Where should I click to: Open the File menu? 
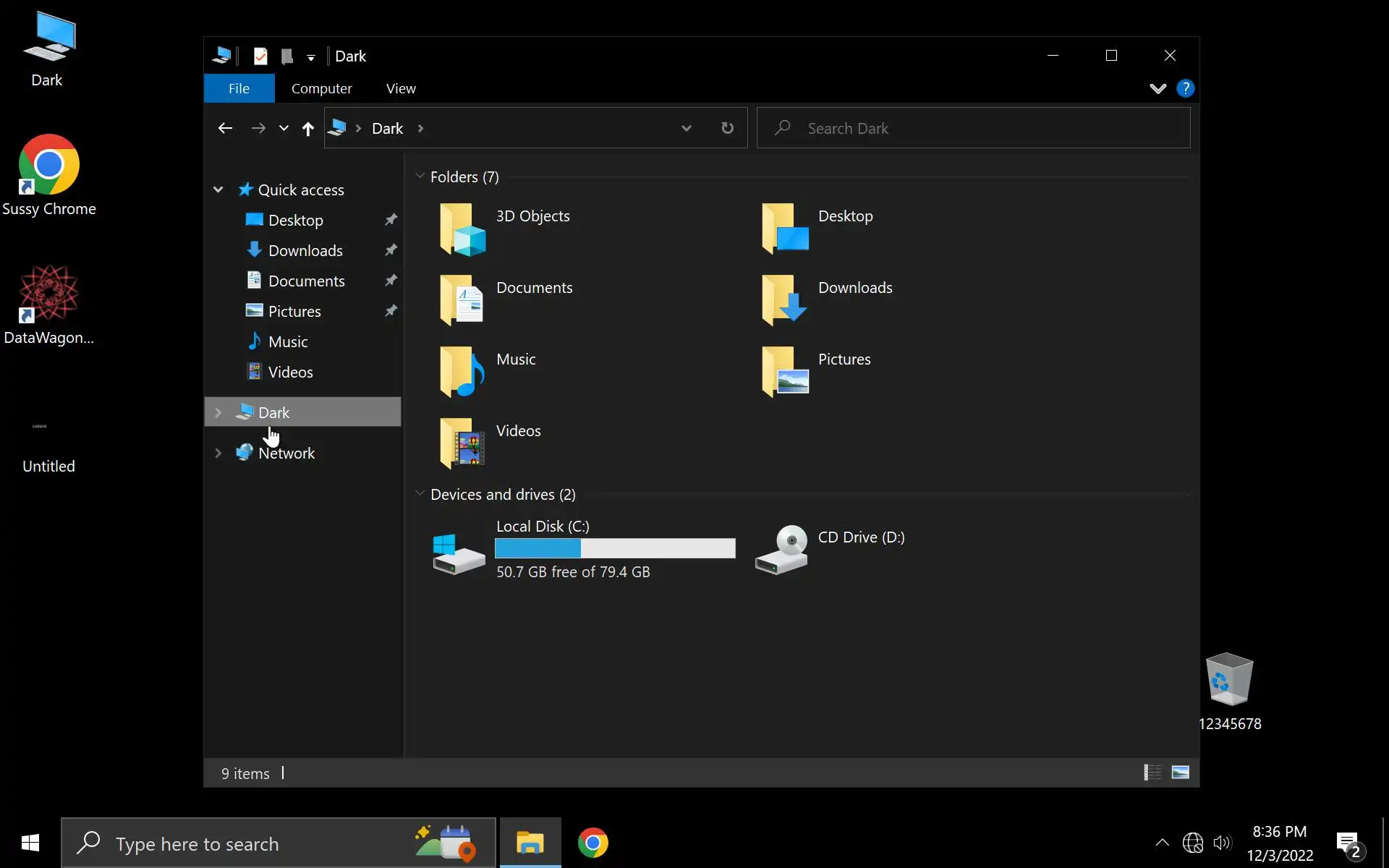pyautogui.click(x=239, y=88)
